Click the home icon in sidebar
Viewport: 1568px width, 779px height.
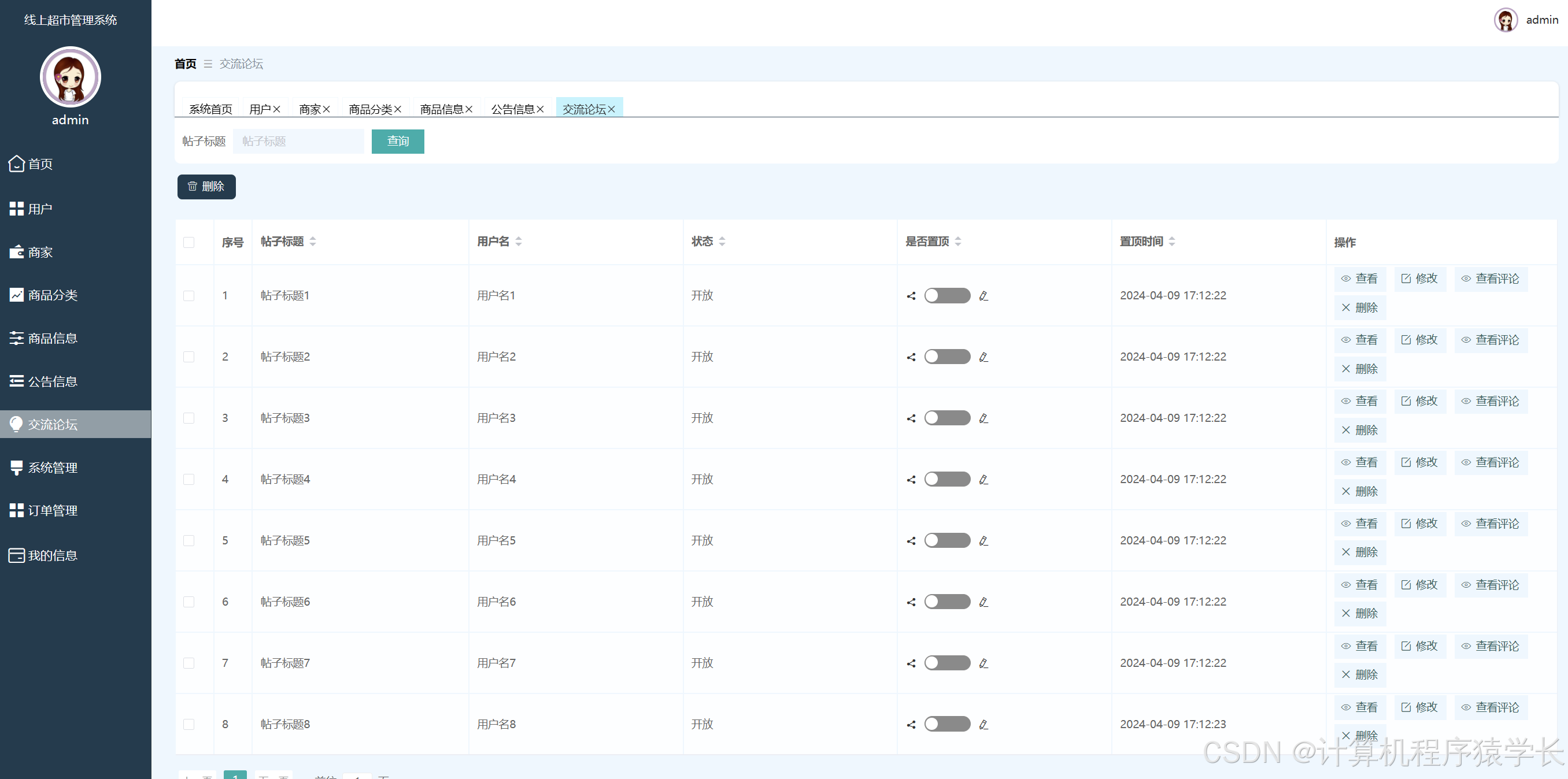click(16, 164)
